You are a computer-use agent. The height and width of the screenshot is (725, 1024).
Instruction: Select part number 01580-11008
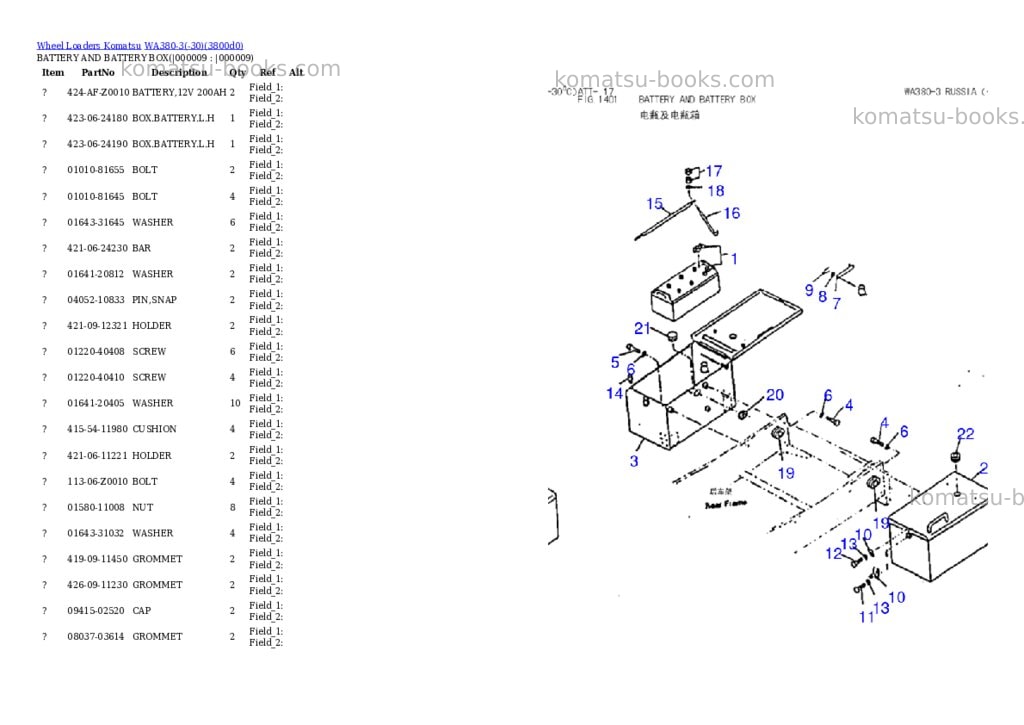(95, 508)
